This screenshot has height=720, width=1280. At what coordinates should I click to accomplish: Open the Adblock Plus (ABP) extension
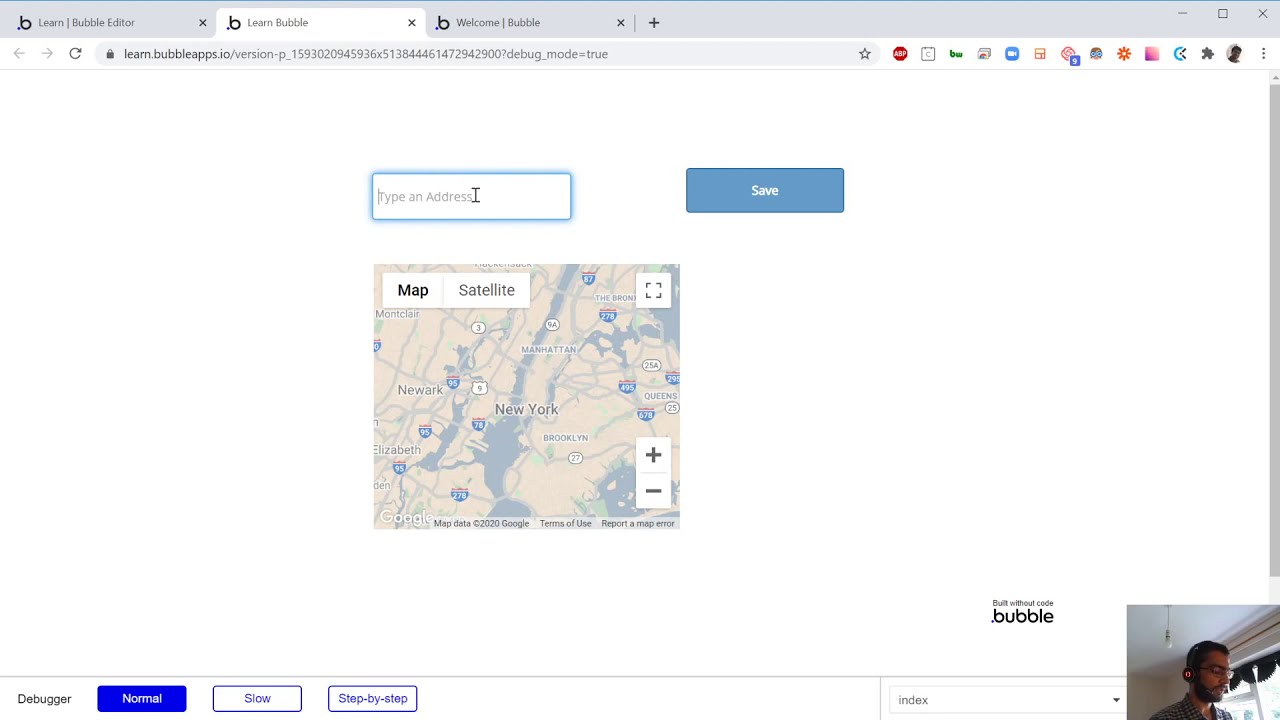tap(900, 54)
